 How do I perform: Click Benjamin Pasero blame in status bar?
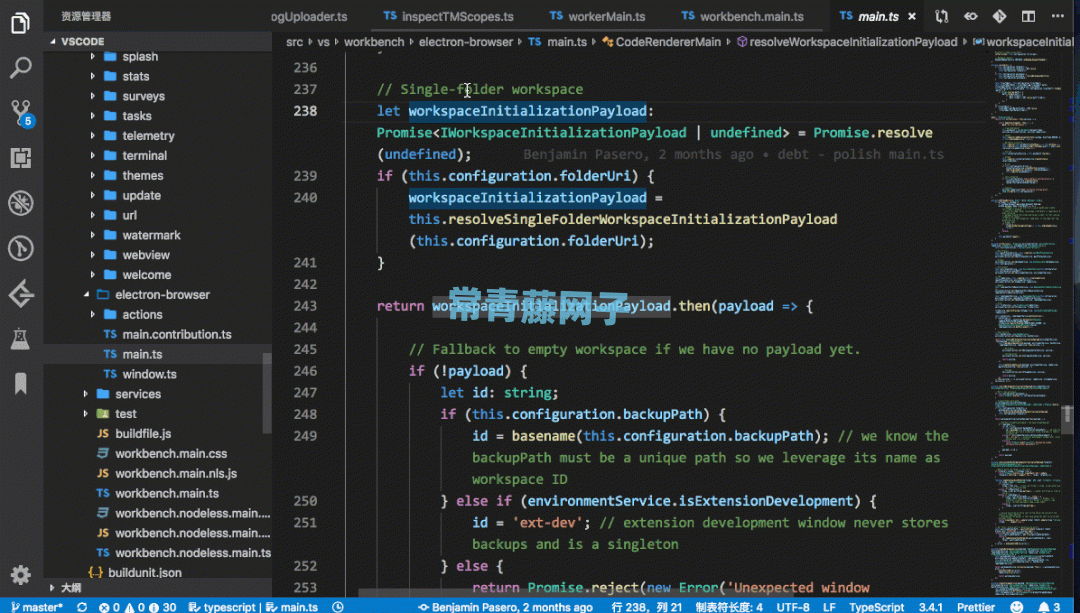pos(506,607)
